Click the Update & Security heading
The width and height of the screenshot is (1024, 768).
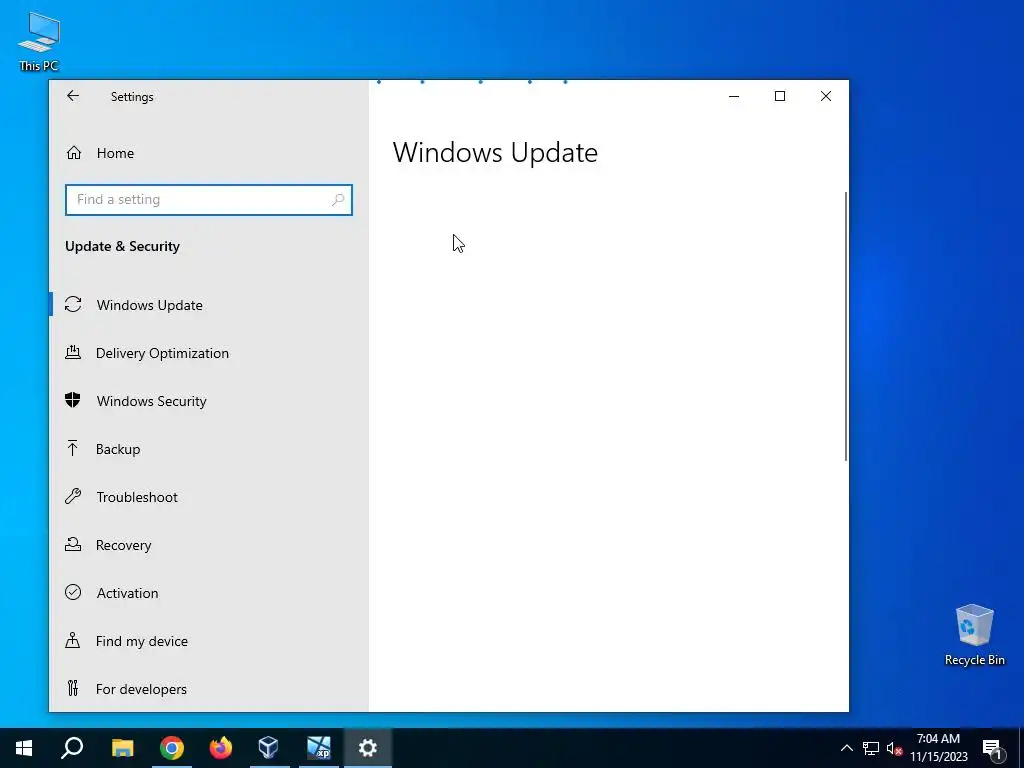point(122,246)
